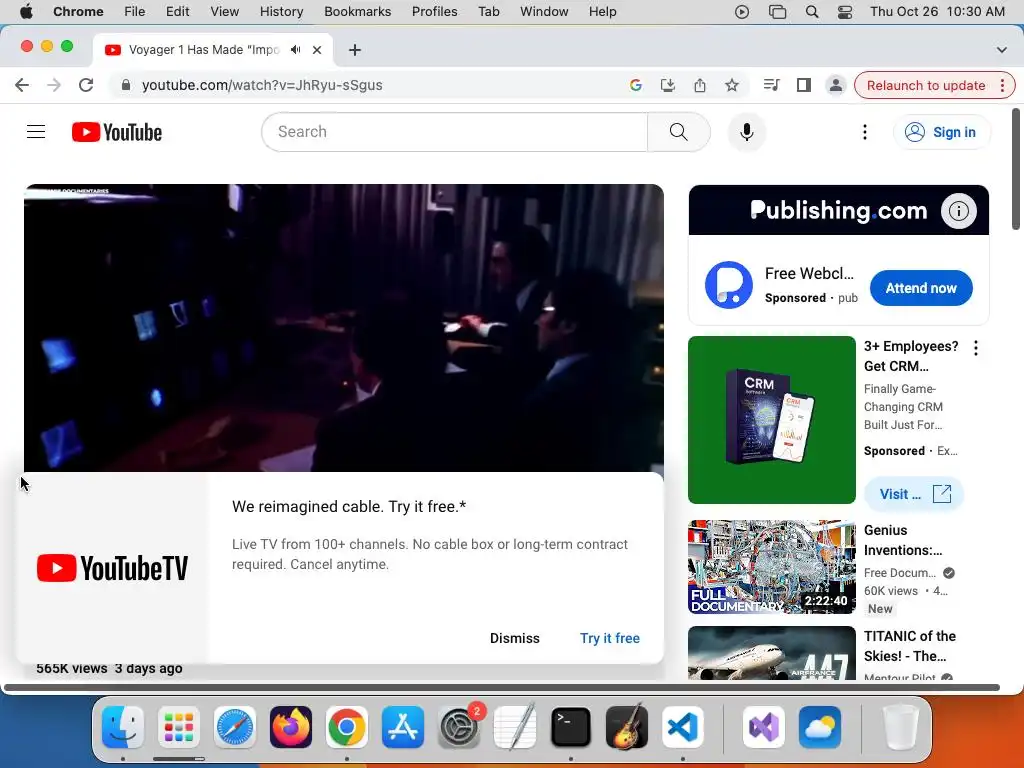Open GarageBand from the Dock

[627, 726]
